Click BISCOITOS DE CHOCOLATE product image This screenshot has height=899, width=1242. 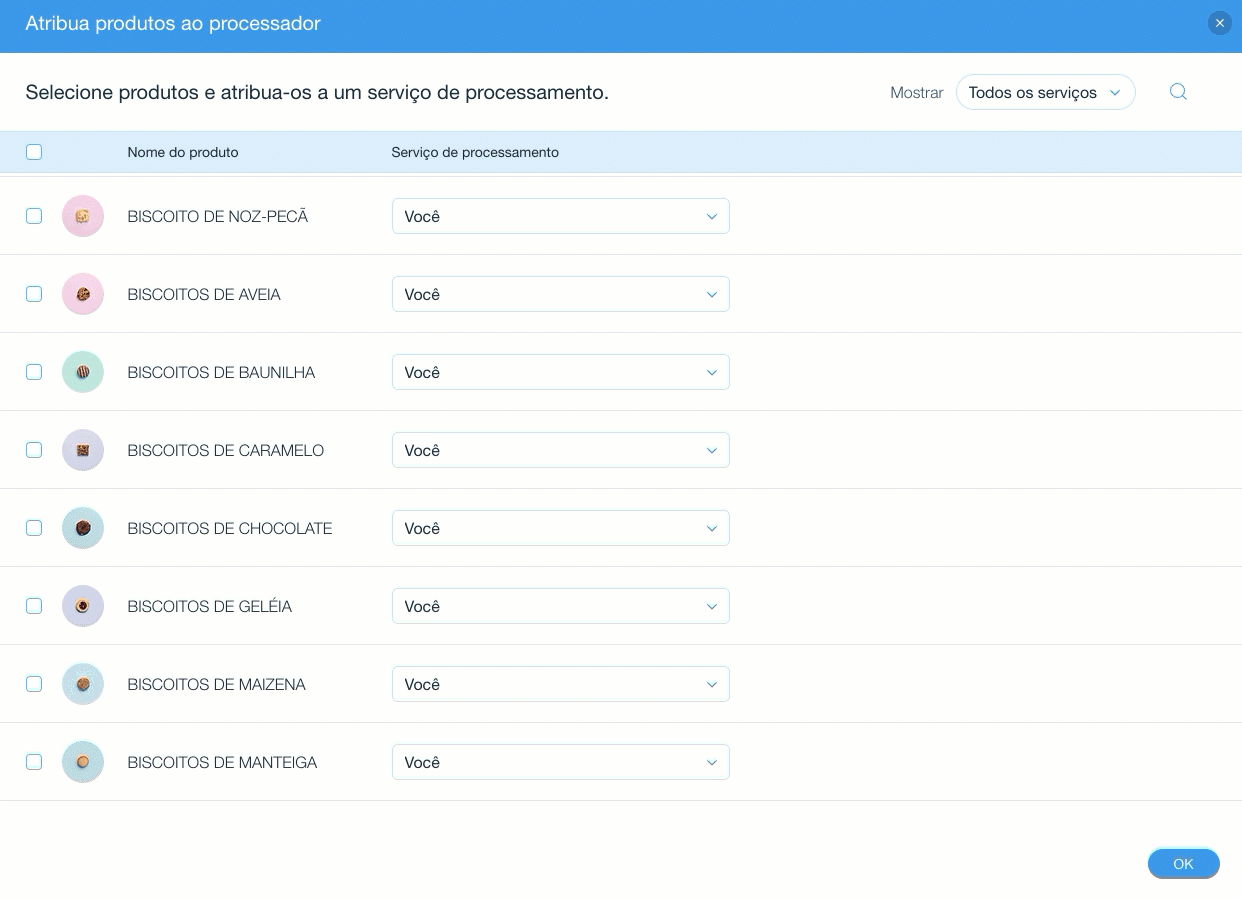coord(83,528)
